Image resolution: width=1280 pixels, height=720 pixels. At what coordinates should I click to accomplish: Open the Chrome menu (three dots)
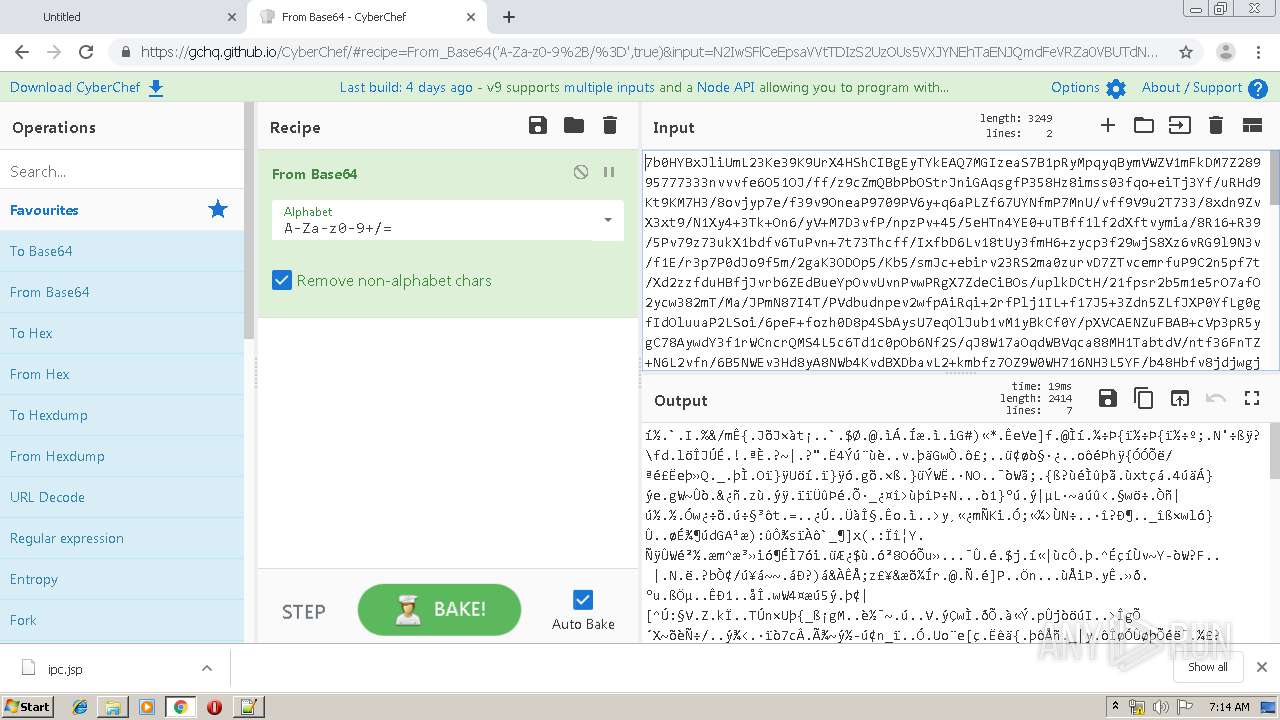[1259, 52]
